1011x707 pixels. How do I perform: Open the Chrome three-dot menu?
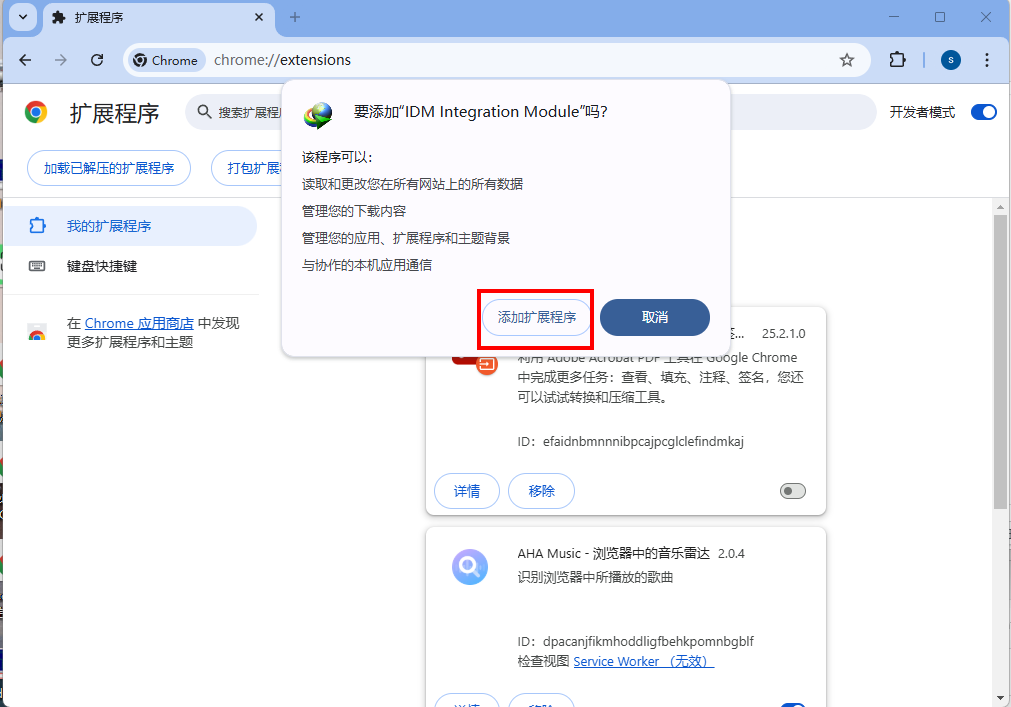(986, 60)
